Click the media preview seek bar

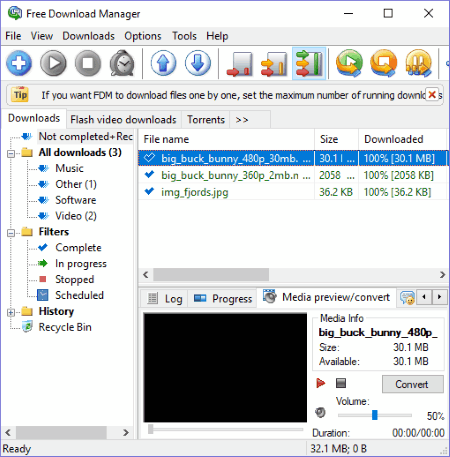(226, 429)
